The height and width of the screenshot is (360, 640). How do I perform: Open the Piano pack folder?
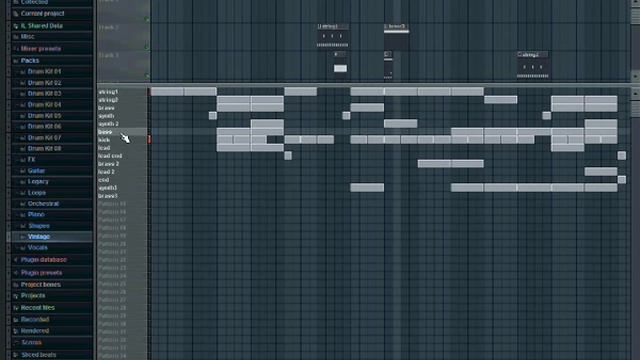point(36,214)
